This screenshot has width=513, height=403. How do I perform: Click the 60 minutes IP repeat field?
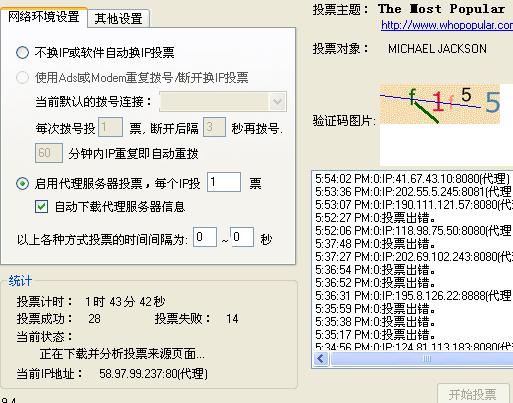tap(49, 153)
